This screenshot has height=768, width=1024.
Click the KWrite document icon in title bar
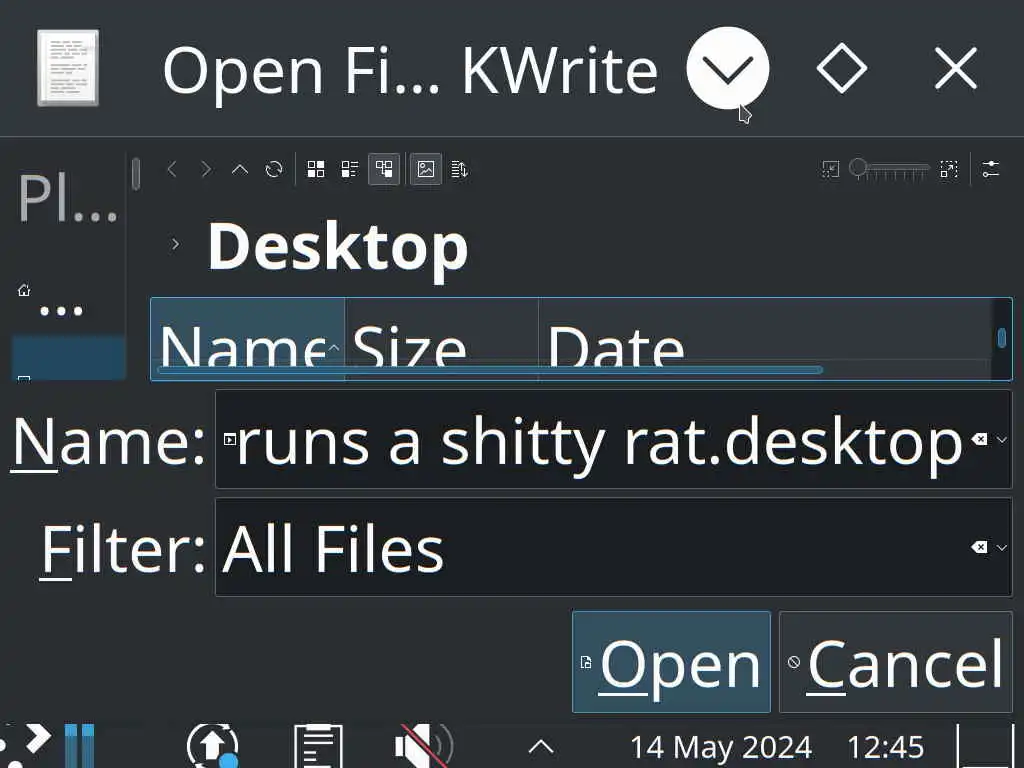[68, 67]
